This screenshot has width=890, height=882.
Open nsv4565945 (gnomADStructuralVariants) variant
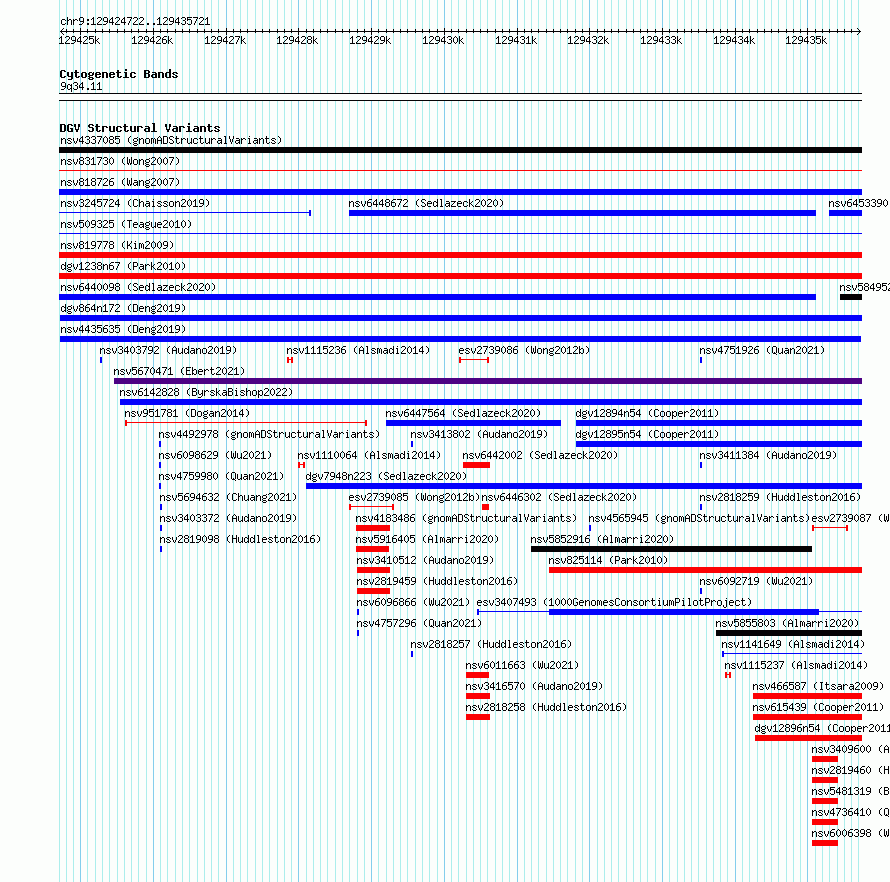click(x=699, y=518)
